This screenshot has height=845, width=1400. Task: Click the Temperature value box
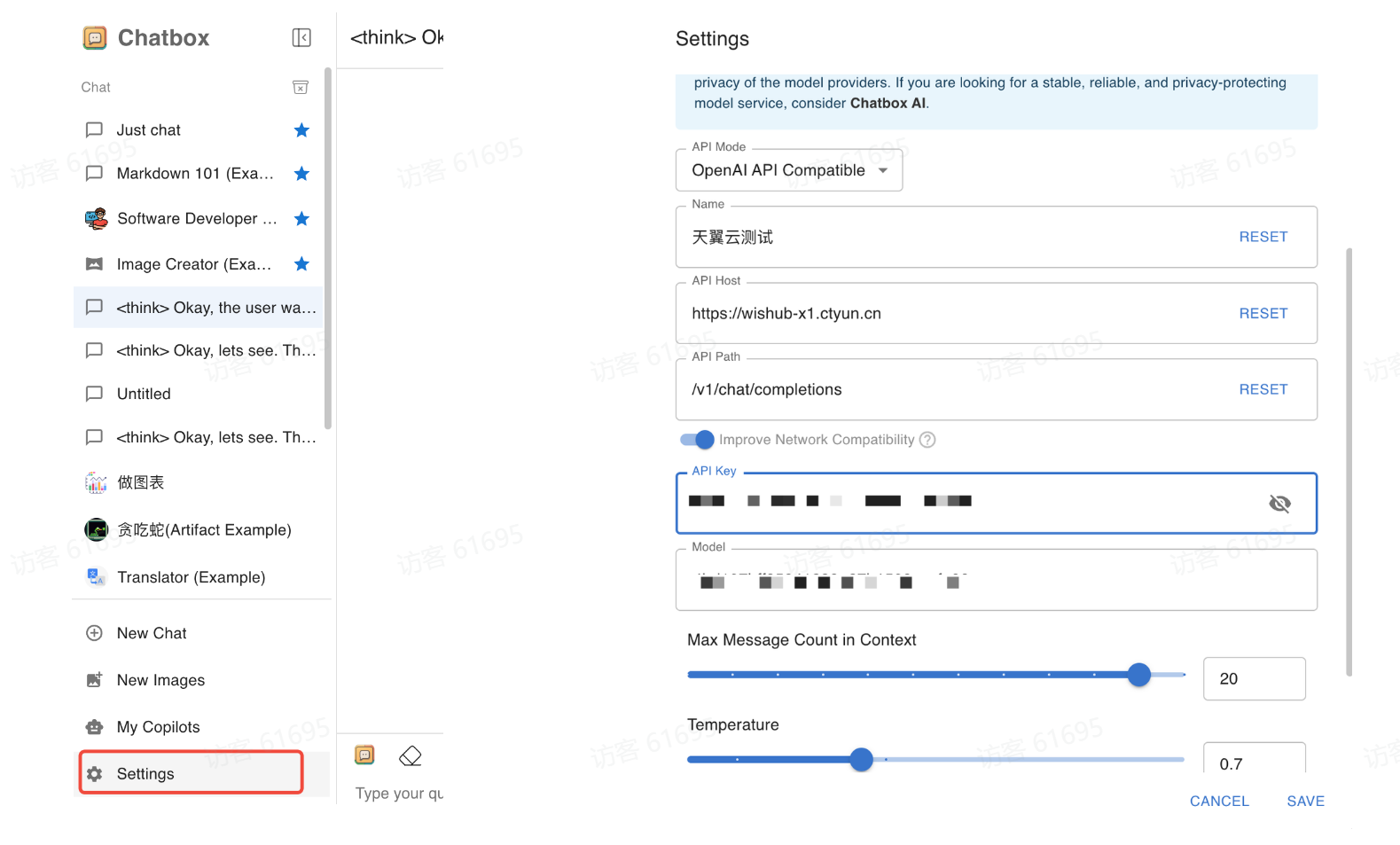(1254, 760)
